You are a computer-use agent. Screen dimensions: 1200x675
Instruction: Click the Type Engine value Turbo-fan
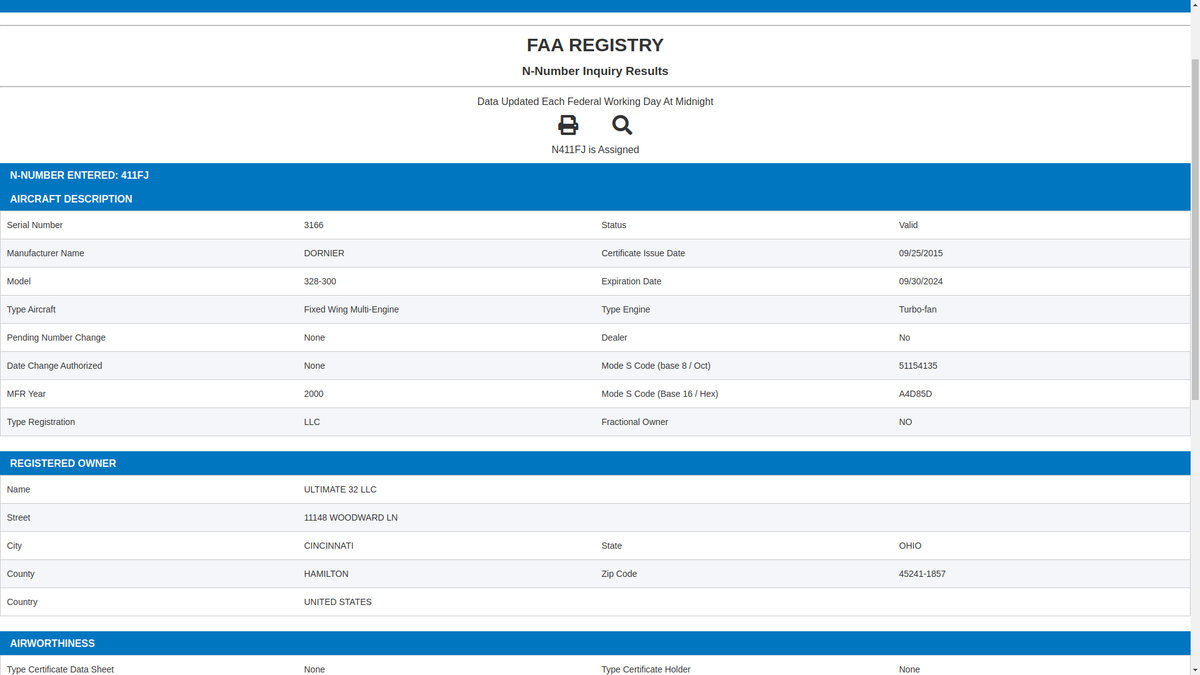tap(918, 309)
